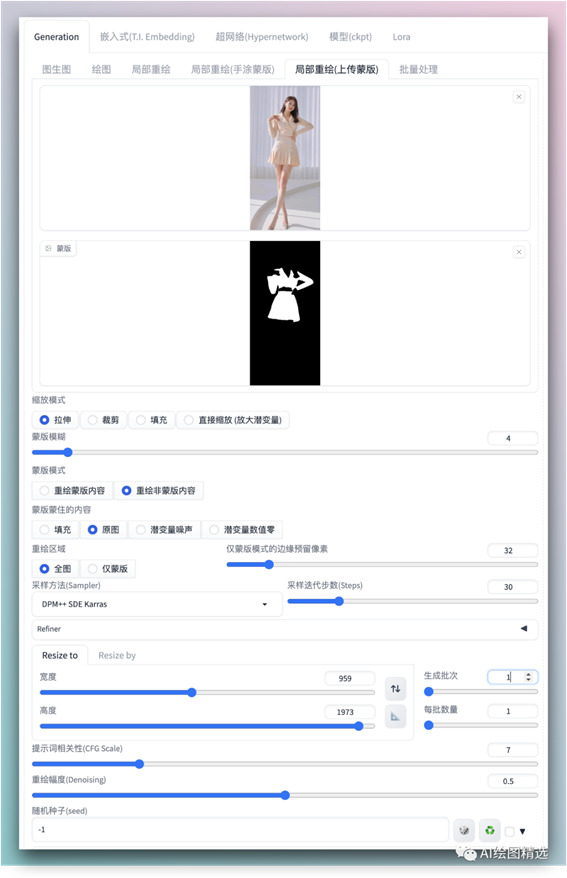Click the 随机种子 seed input field
This screenshot has width=567, height=878.
click(x=241, y=830)
